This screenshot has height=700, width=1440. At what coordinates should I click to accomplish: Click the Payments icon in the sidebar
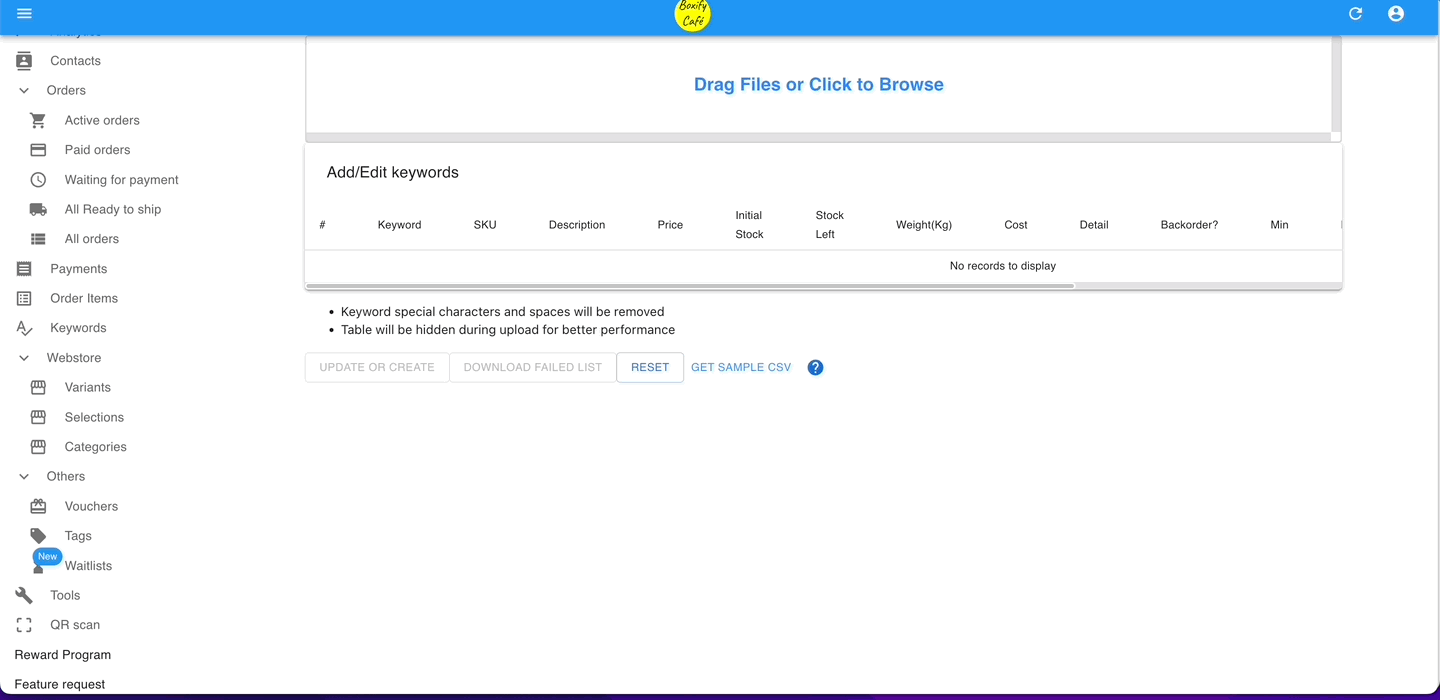click(x=23, y=268)
